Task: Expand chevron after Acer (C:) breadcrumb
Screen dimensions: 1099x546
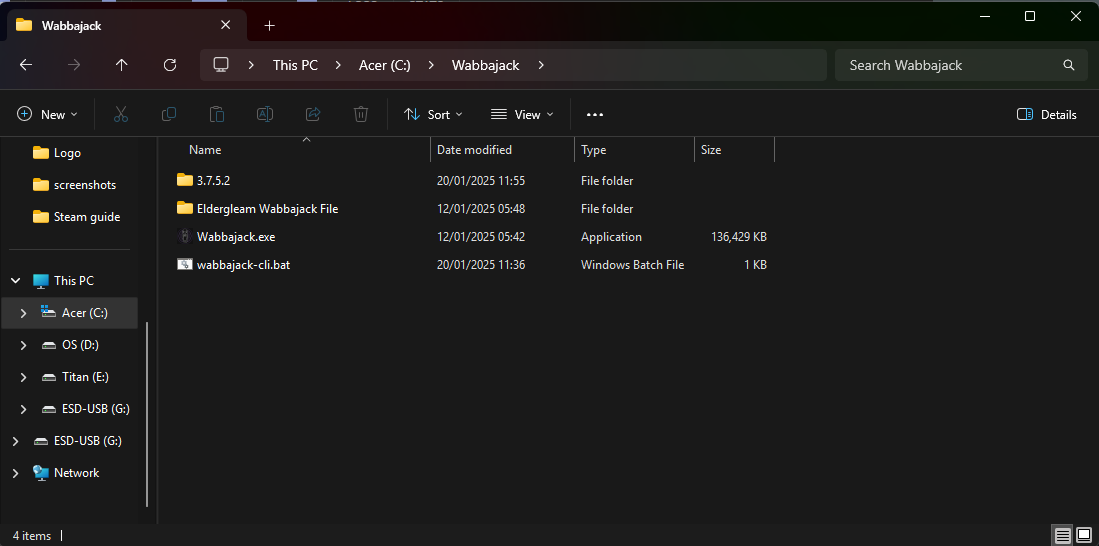Action: tap(431, 65)
